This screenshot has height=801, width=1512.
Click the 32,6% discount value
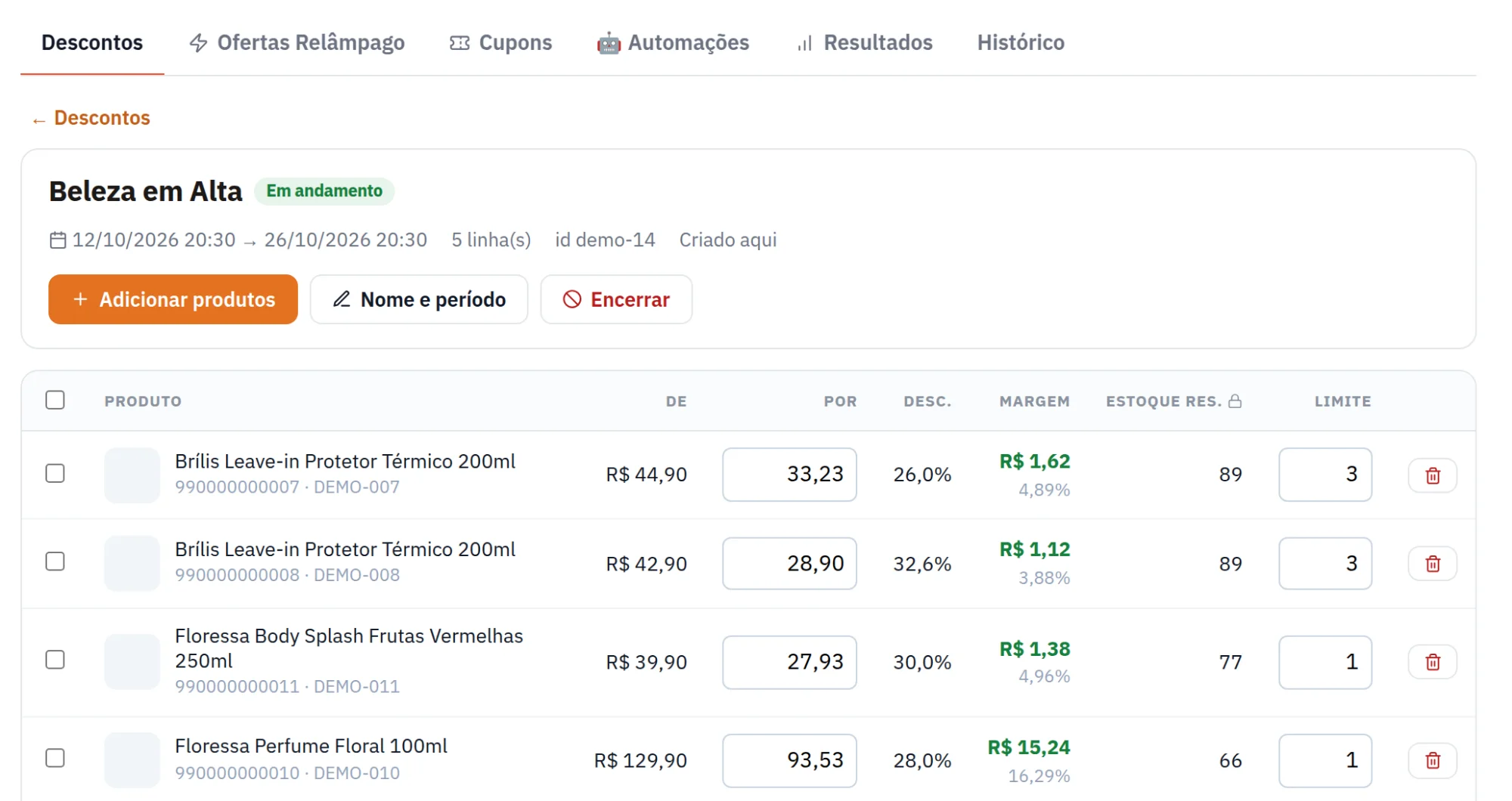click(922, 564)
